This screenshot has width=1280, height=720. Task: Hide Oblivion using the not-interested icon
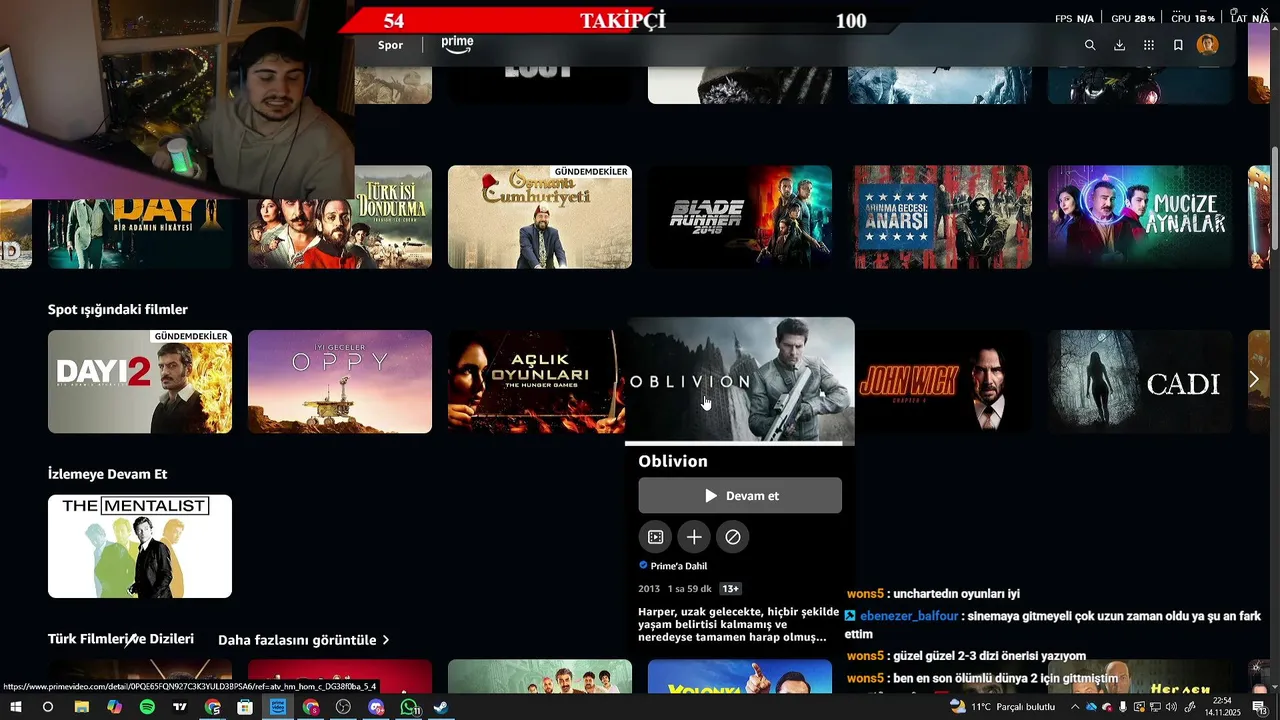733,537
